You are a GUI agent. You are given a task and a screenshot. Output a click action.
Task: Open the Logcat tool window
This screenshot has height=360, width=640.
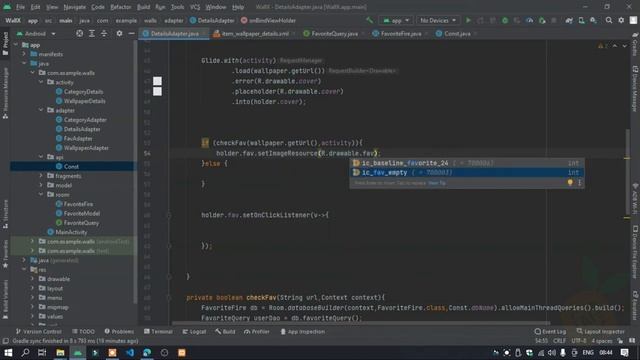[194, 331]
